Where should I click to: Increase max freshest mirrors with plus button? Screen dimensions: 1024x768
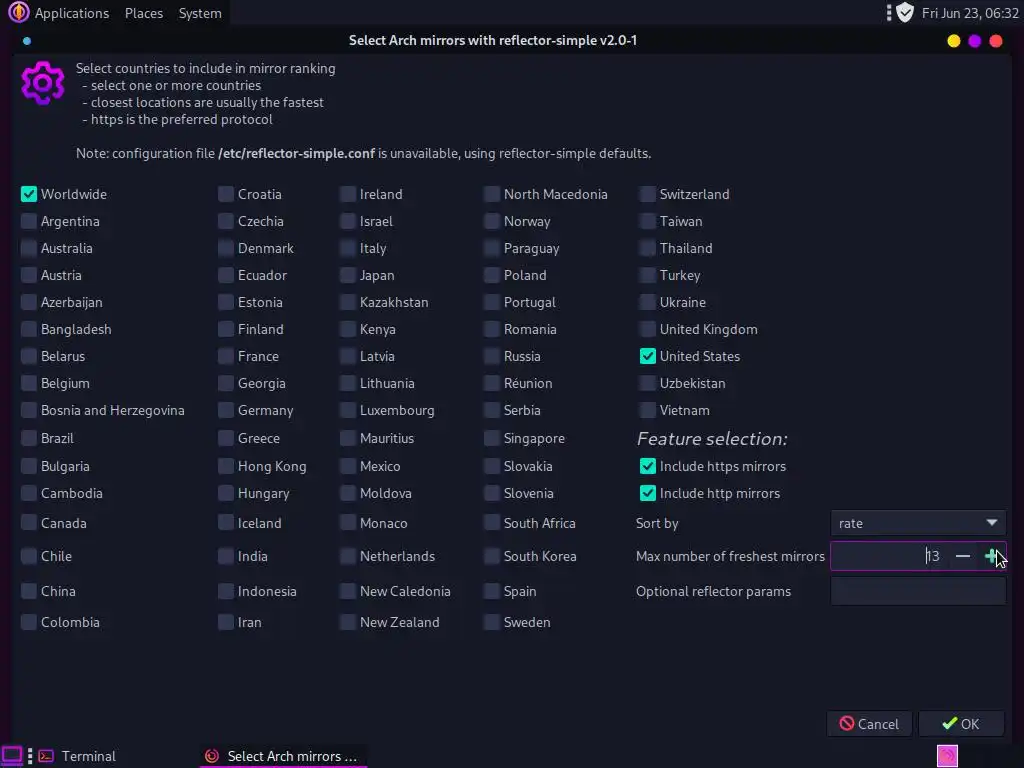[991, 556]
